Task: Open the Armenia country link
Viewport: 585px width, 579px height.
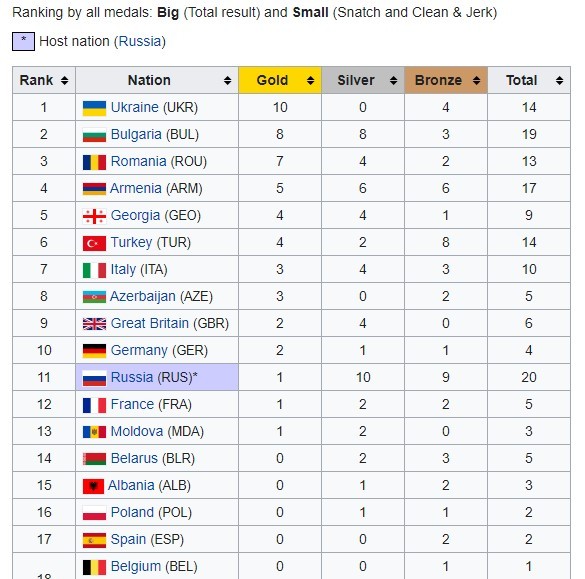Action: 135,188
